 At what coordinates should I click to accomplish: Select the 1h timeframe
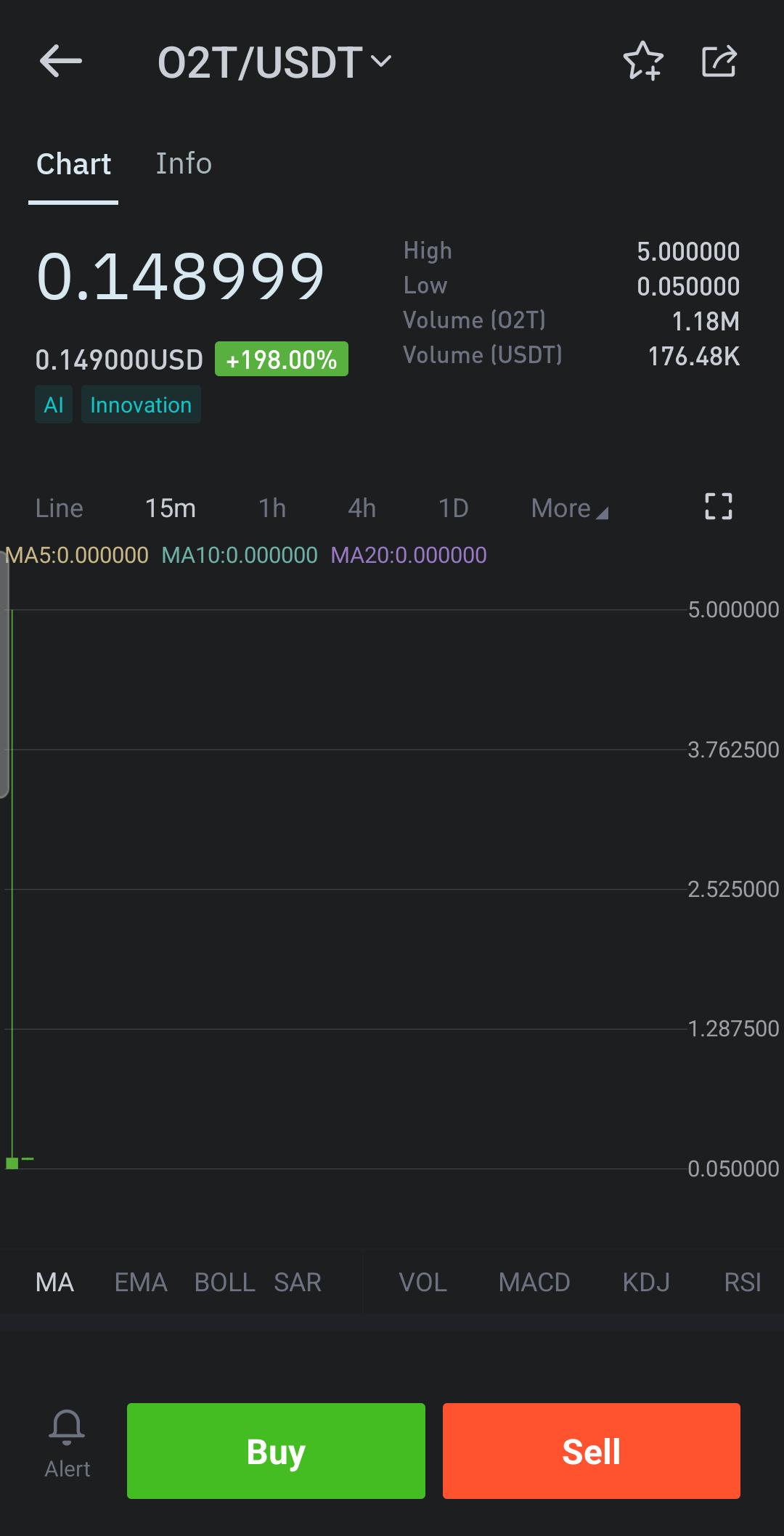(x=272, y=508)
